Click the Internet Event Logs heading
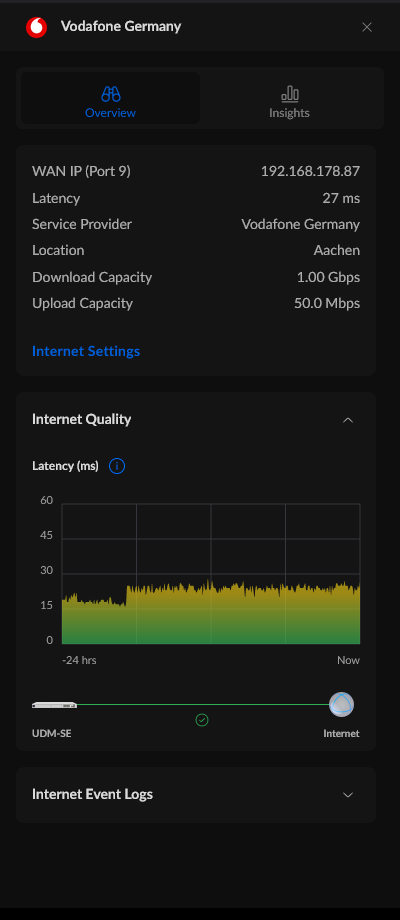This screenshot has height=920, width=400. pos(93,794)
